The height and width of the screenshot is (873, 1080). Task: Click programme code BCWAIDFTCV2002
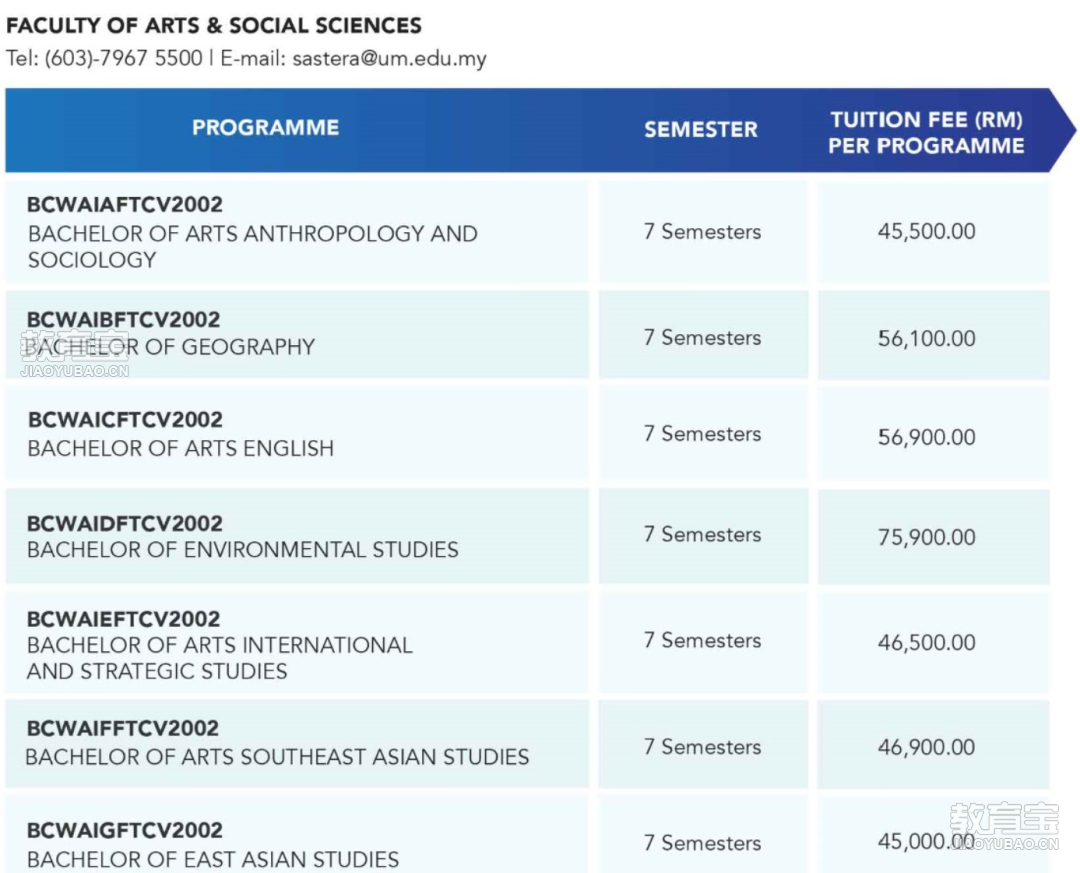coord(125,523)
